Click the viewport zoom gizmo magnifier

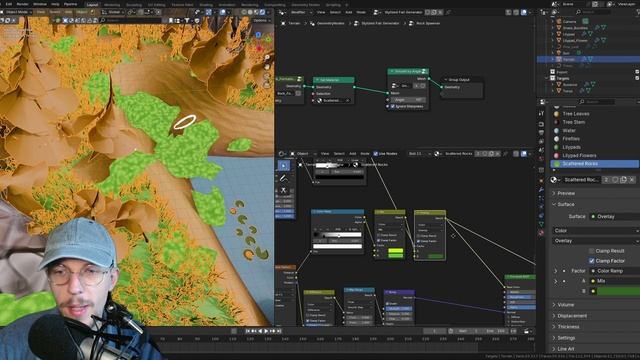267,58
